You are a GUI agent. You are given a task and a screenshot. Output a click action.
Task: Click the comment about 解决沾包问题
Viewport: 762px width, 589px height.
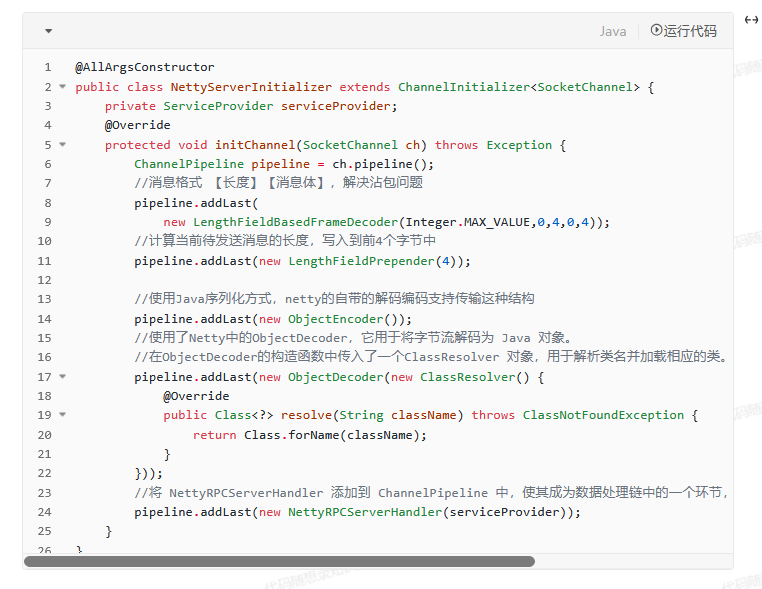278,183
